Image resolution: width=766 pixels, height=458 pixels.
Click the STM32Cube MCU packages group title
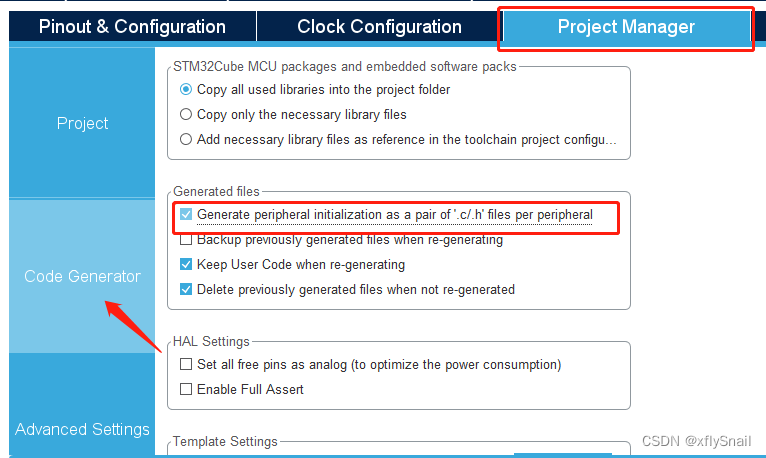click(345, 67)
